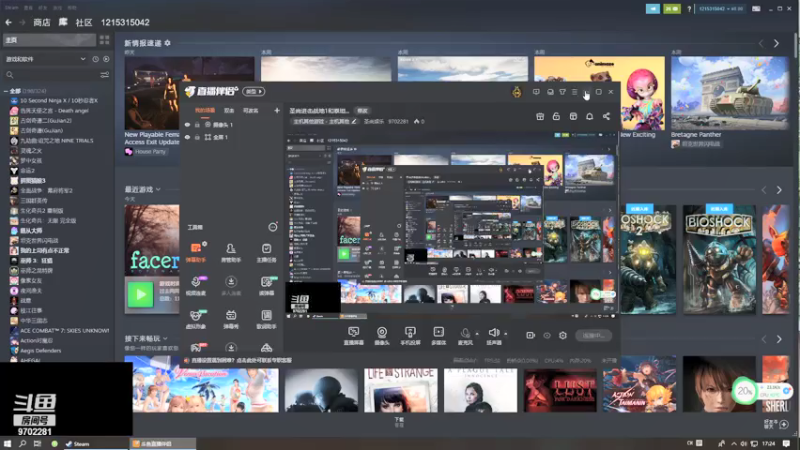Show next news items arrow
This screenshot has width=800, height=450.
click(777, 44)
